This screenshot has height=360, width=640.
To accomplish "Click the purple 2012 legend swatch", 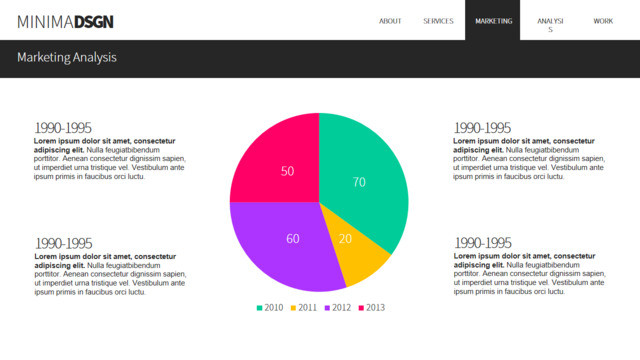I will click(x=327, y=308).
